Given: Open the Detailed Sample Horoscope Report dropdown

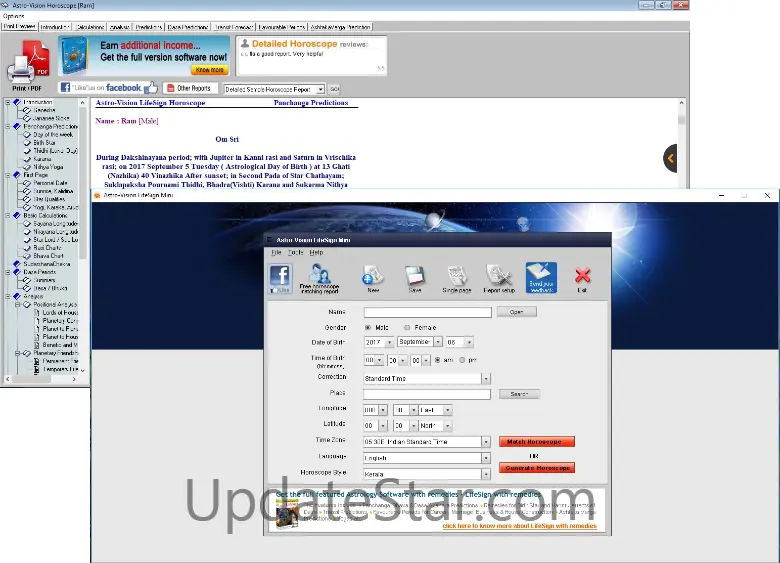Looking at the screenshot, I should 320,90.
